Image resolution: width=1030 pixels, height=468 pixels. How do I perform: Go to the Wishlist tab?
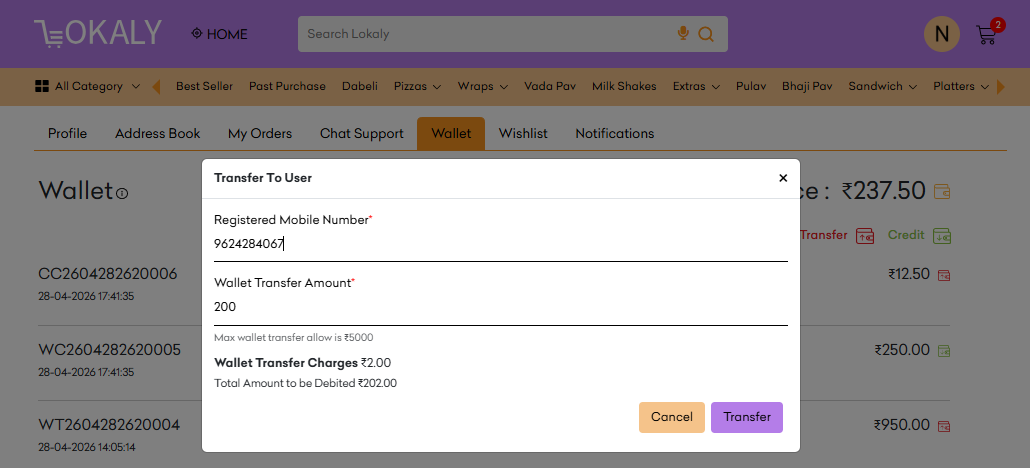(523, 133)
